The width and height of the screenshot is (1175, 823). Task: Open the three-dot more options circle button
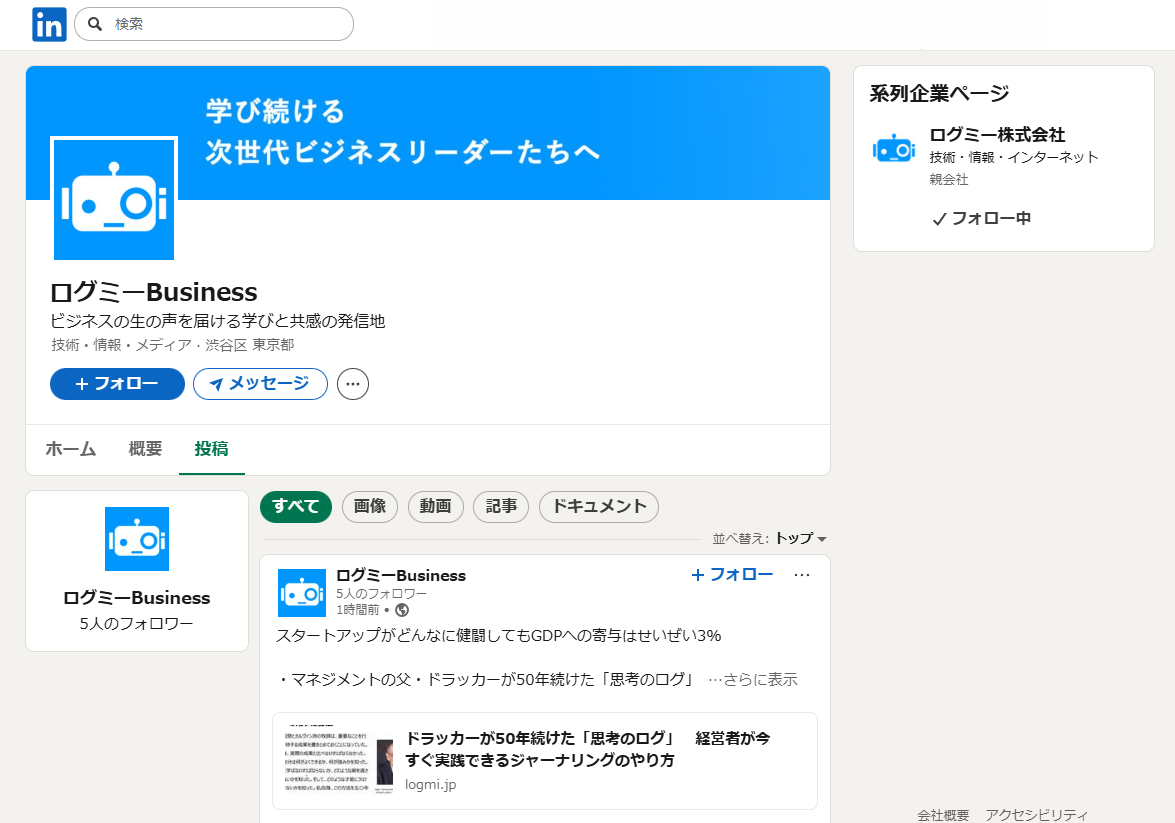[x=353, y=384]
